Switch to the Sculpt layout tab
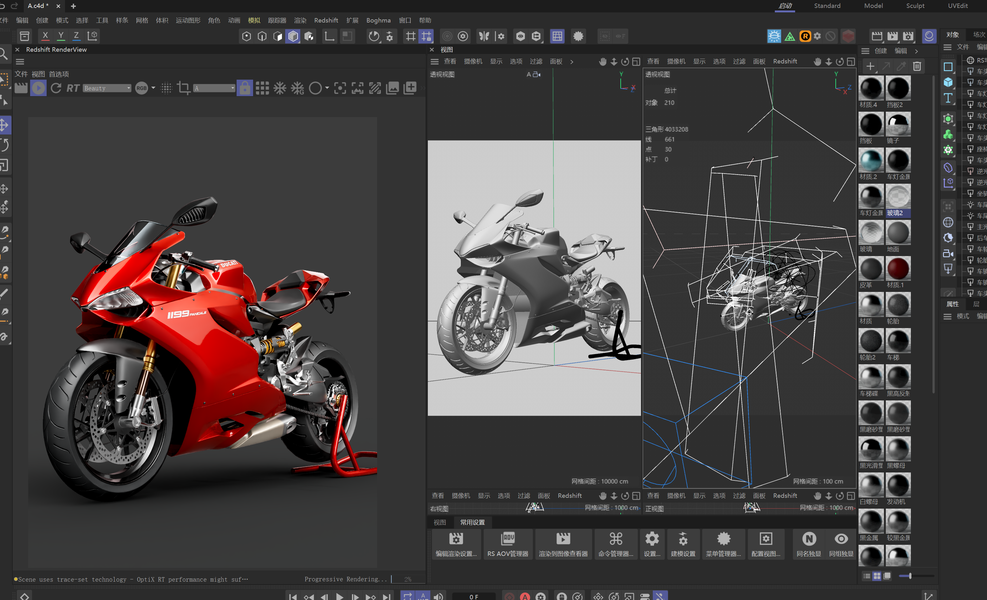 click(x=915, y=6)
